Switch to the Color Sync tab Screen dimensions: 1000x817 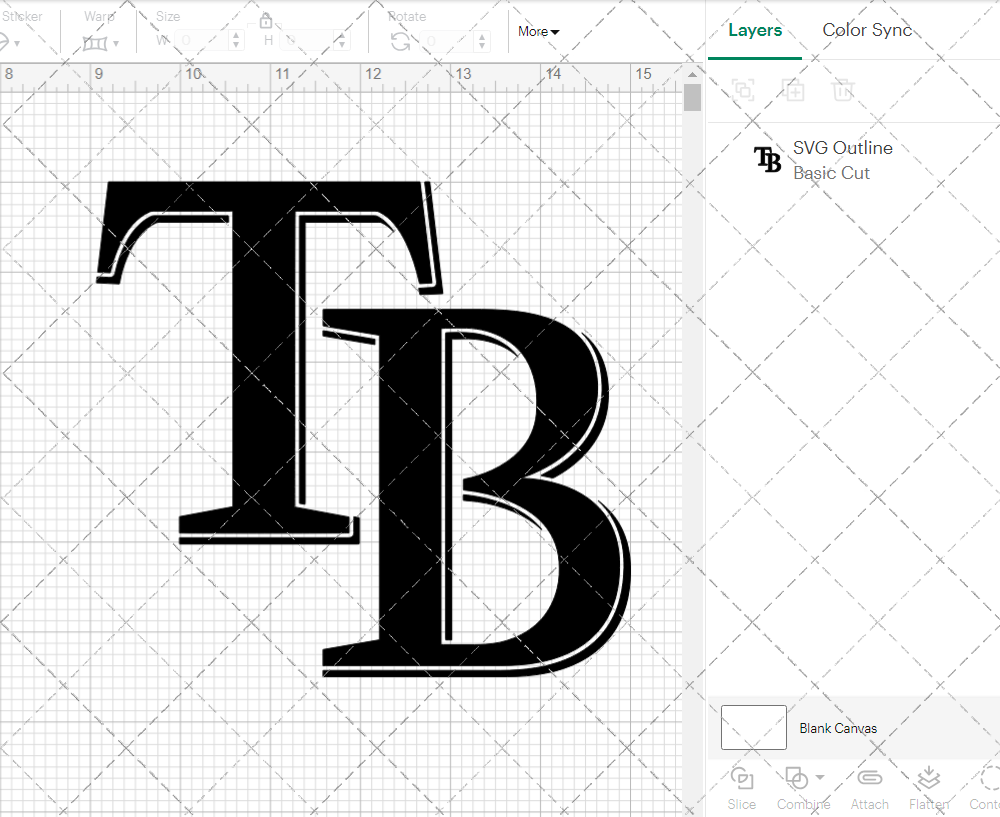point(867,30)
